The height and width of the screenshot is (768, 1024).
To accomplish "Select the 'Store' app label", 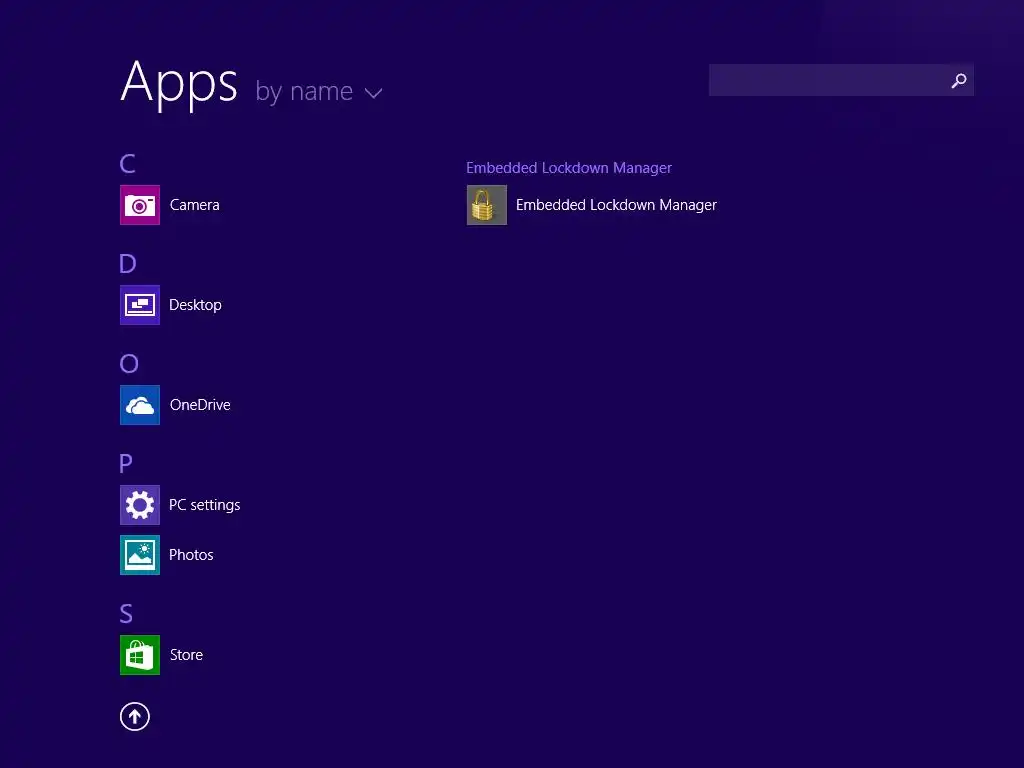I will point(186,655).
